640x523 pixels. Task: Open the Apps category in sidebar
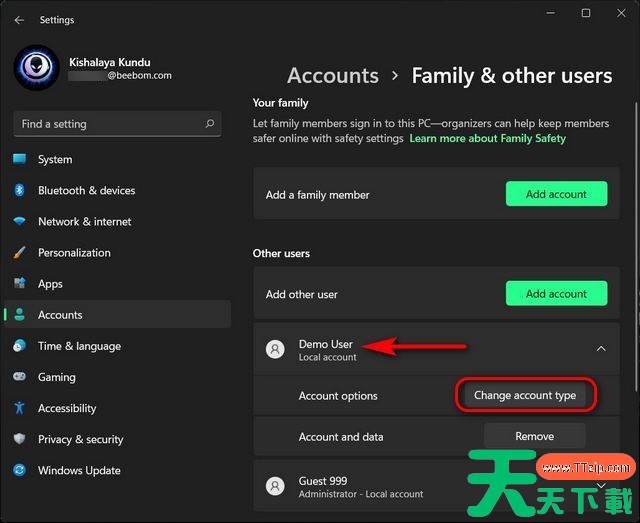(x=50, y=284)
